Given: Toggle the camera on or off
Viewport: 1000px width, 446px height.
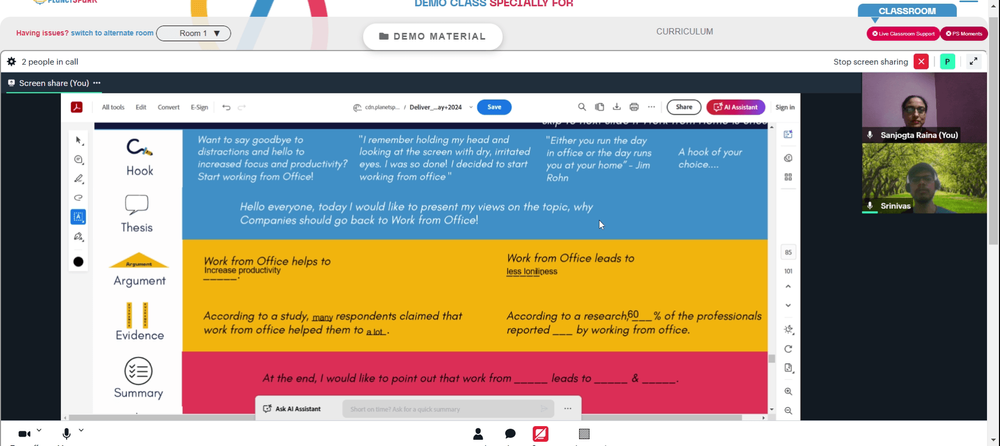Looking at the screenshot, I should coord(24,435).
